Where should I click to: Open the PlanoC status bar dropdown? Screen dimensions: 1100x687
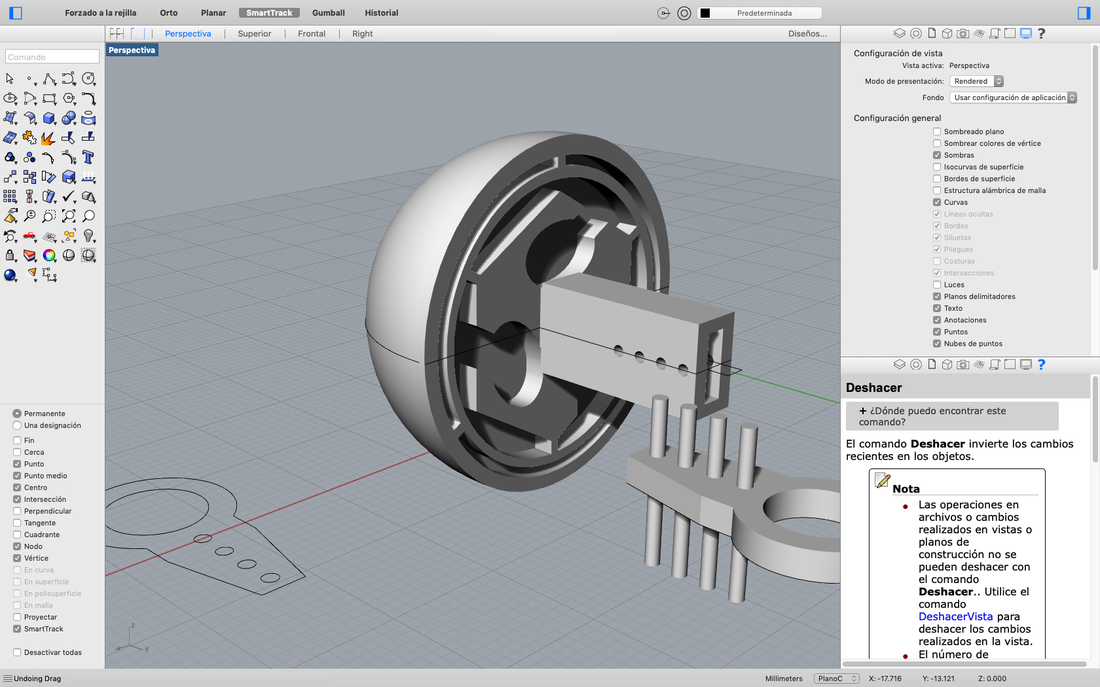pyautogui.click(x=836, y=679)
